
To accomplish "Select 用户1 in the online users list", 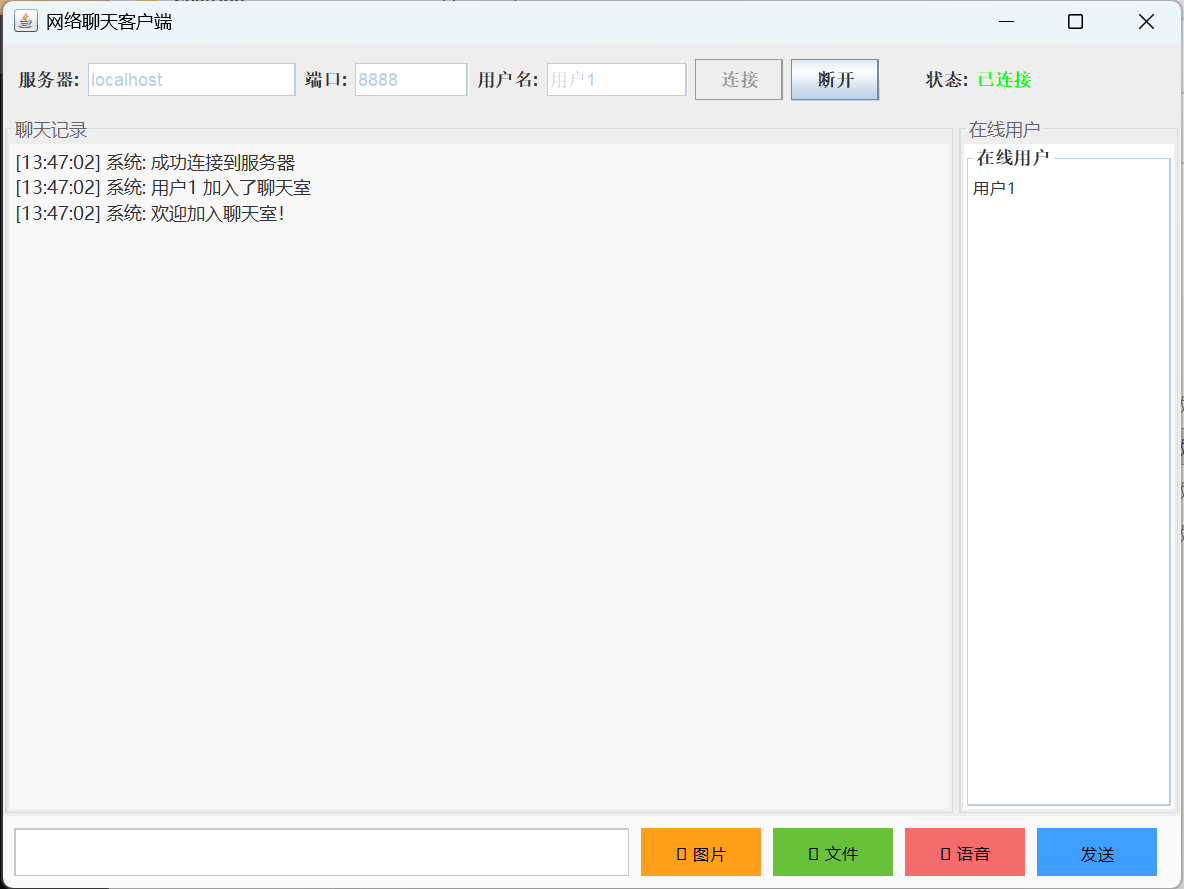I will 993,187.
